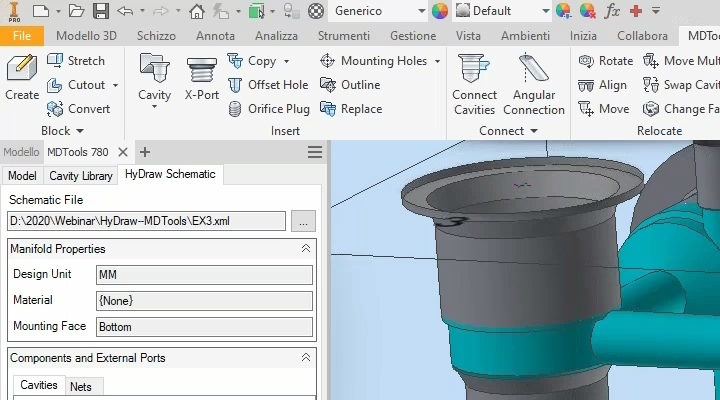
Task: Open the browser panel hamburger menu
Action: point(315,152)
